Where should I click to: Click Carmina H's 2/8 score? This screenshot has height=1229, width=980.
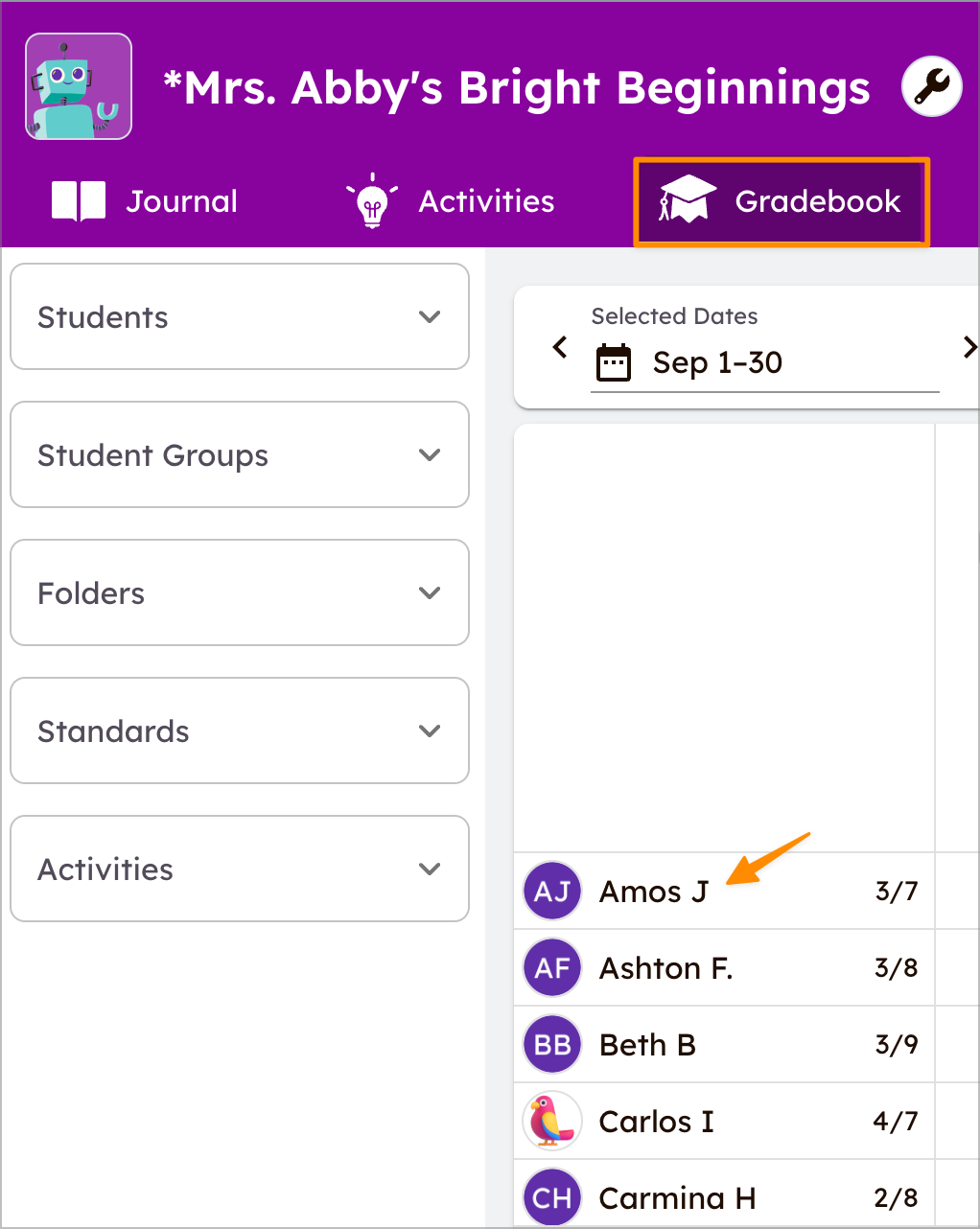(x=896, y=1198)
